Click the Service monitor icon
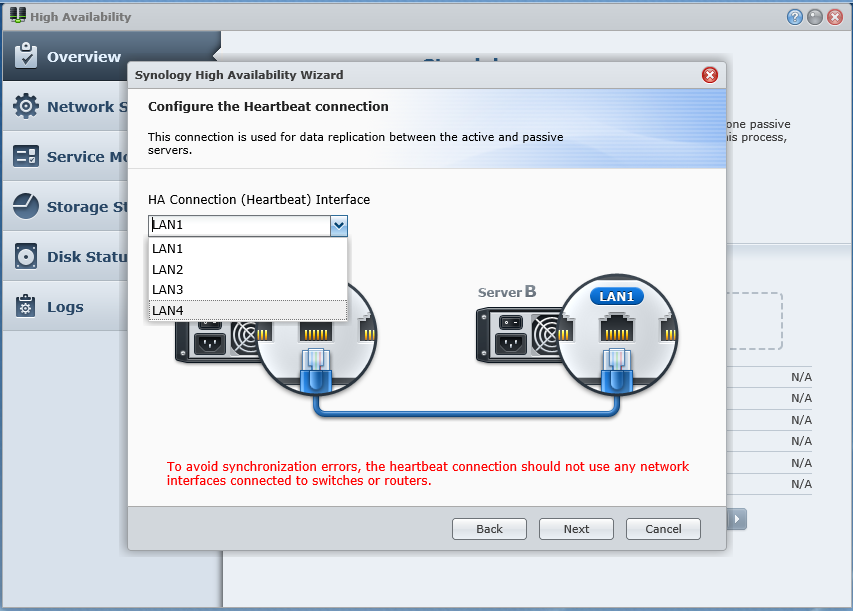 [26, 156]
